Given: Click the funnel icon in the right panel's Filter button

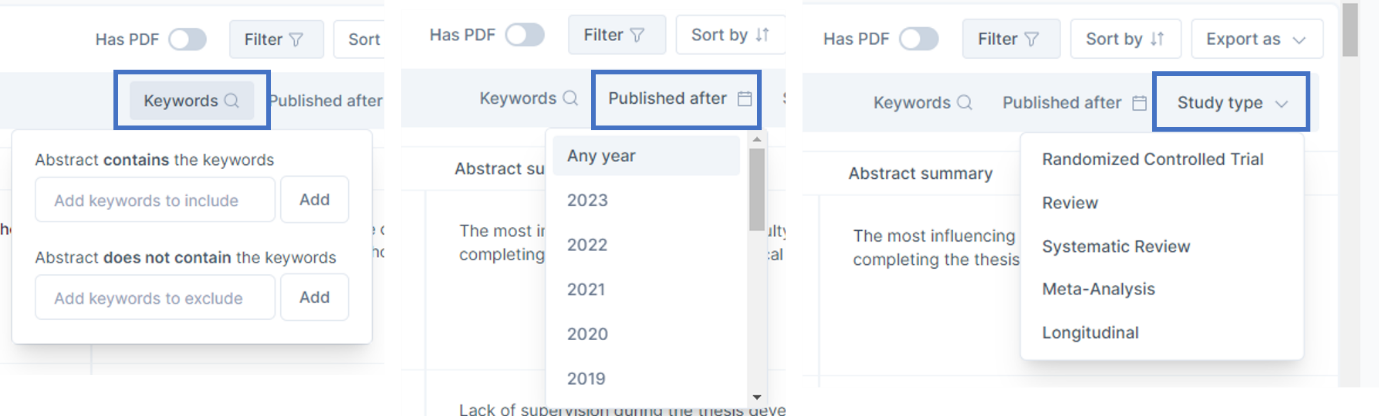Looking at the screenshot, I should (x=1031, y=39).
